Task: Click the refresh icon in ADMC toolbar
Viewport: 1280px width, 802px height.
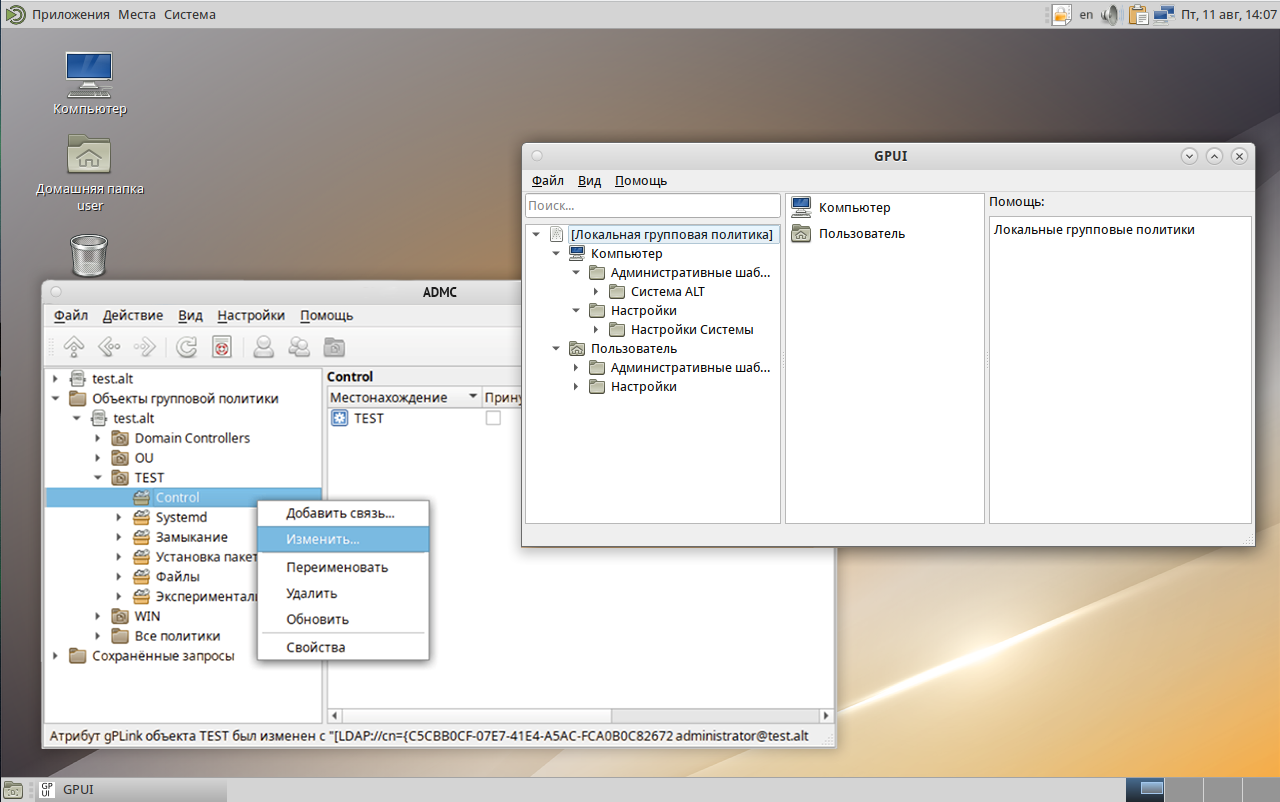Action: coord(187,347)
